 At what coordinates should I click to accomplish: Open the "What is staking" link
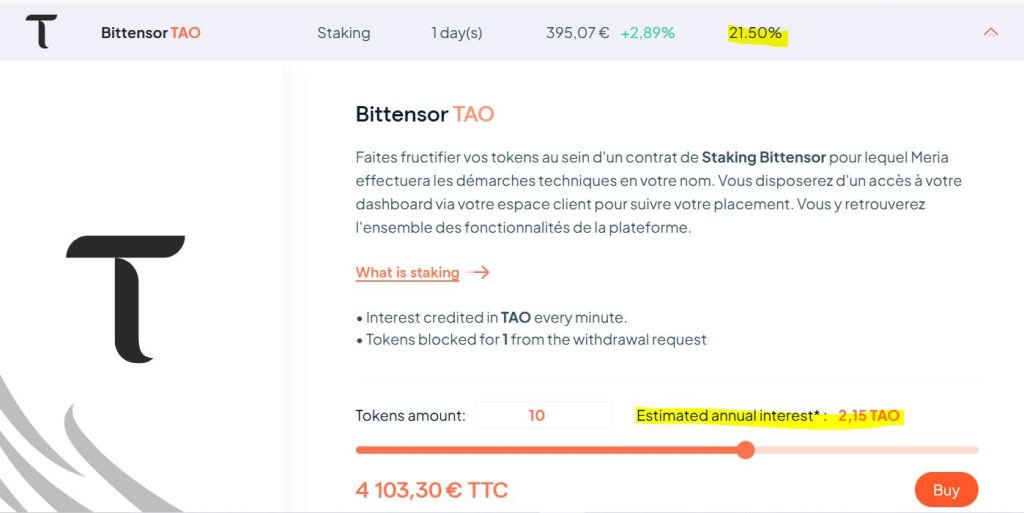pos(407,272)
